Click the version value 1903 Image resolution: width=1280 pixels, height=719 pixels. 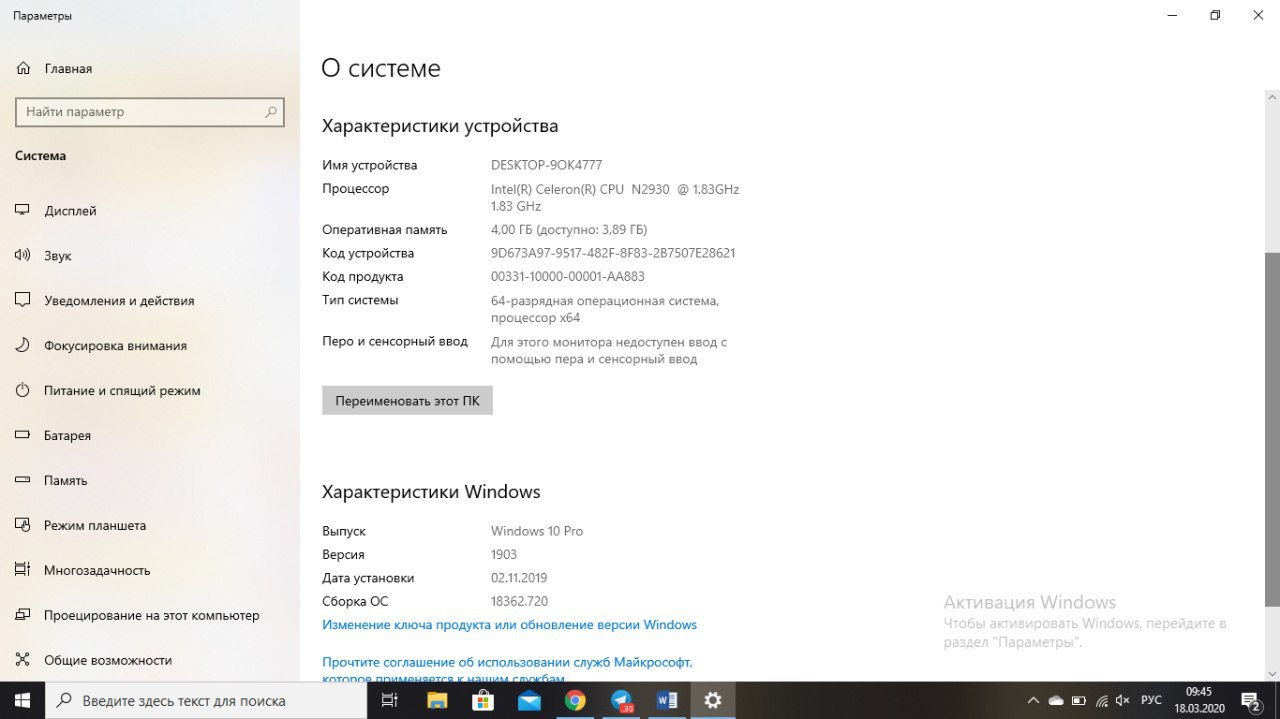504,554
